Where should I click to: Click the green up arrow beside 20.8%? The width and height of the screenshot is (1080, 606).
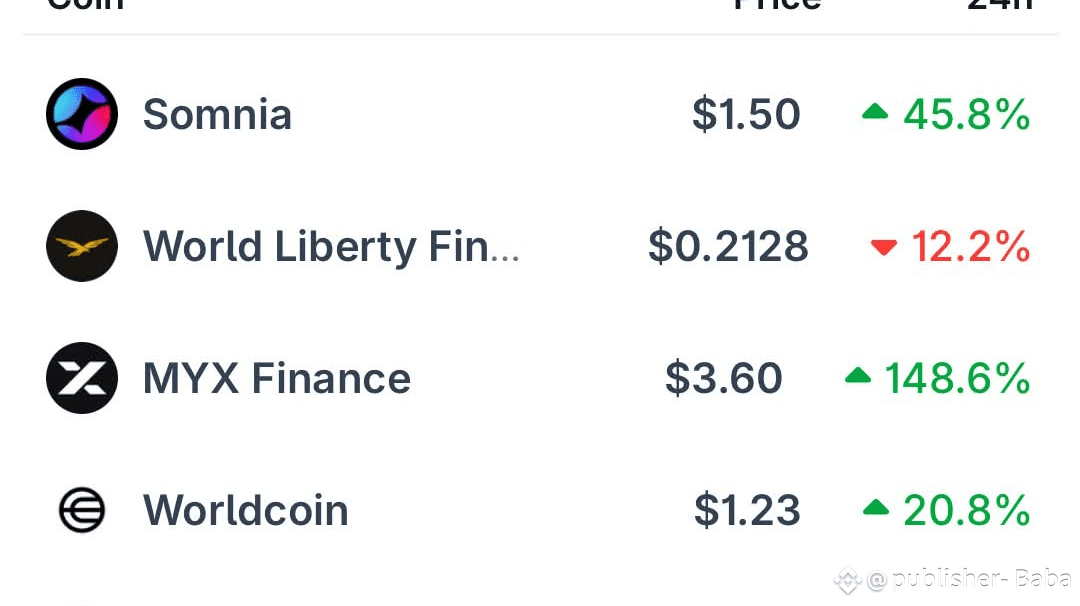pyautogui.click(x=875, y=508)
